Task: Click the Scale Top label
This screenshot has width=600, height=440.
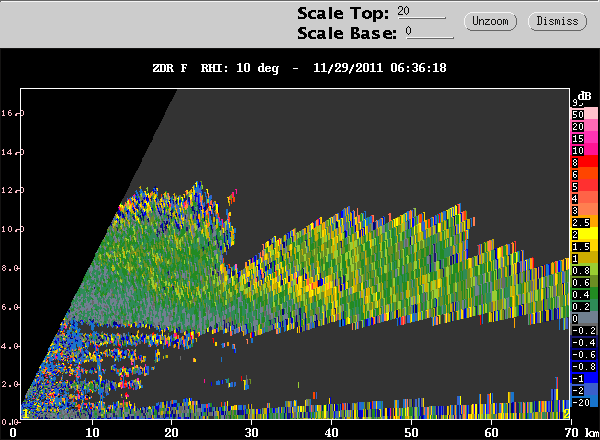Action: click(343, 14)
